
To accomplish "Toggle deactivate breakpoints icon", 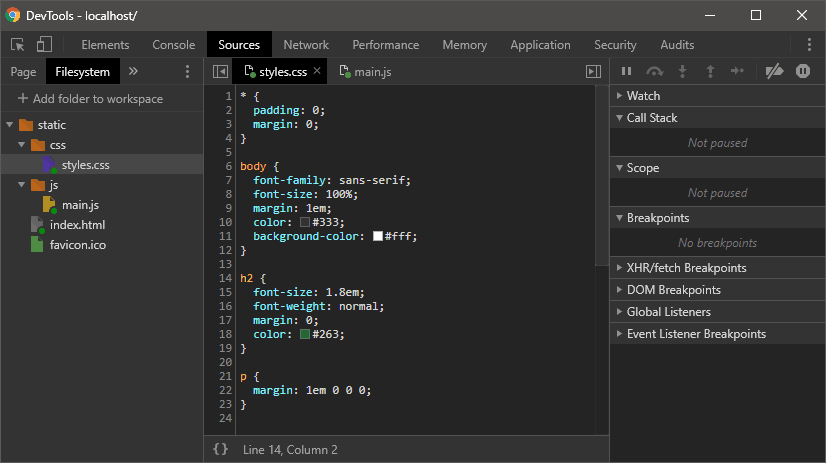I will [x=774, y=72].
